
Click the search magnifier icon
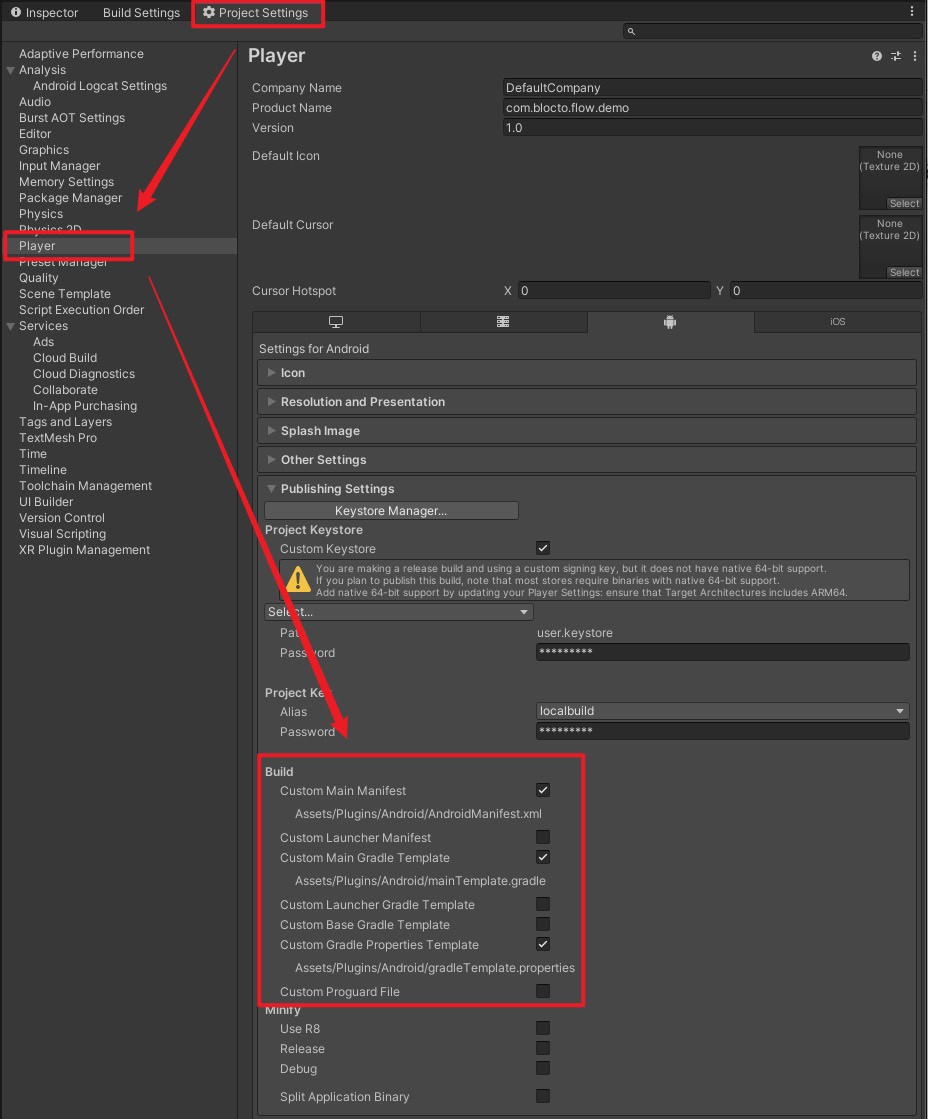click(x=631, y=31)
